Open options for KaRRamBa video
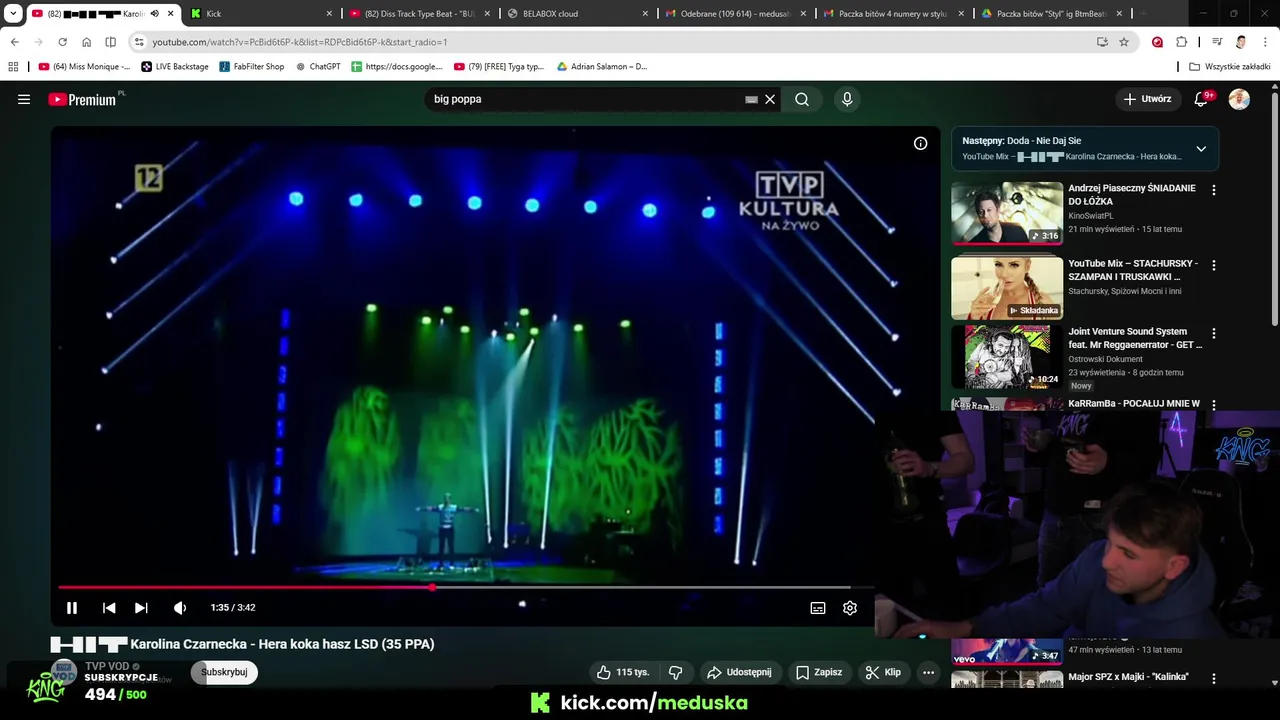This screenshot has height=720, width=1280. pos(1214,405)
